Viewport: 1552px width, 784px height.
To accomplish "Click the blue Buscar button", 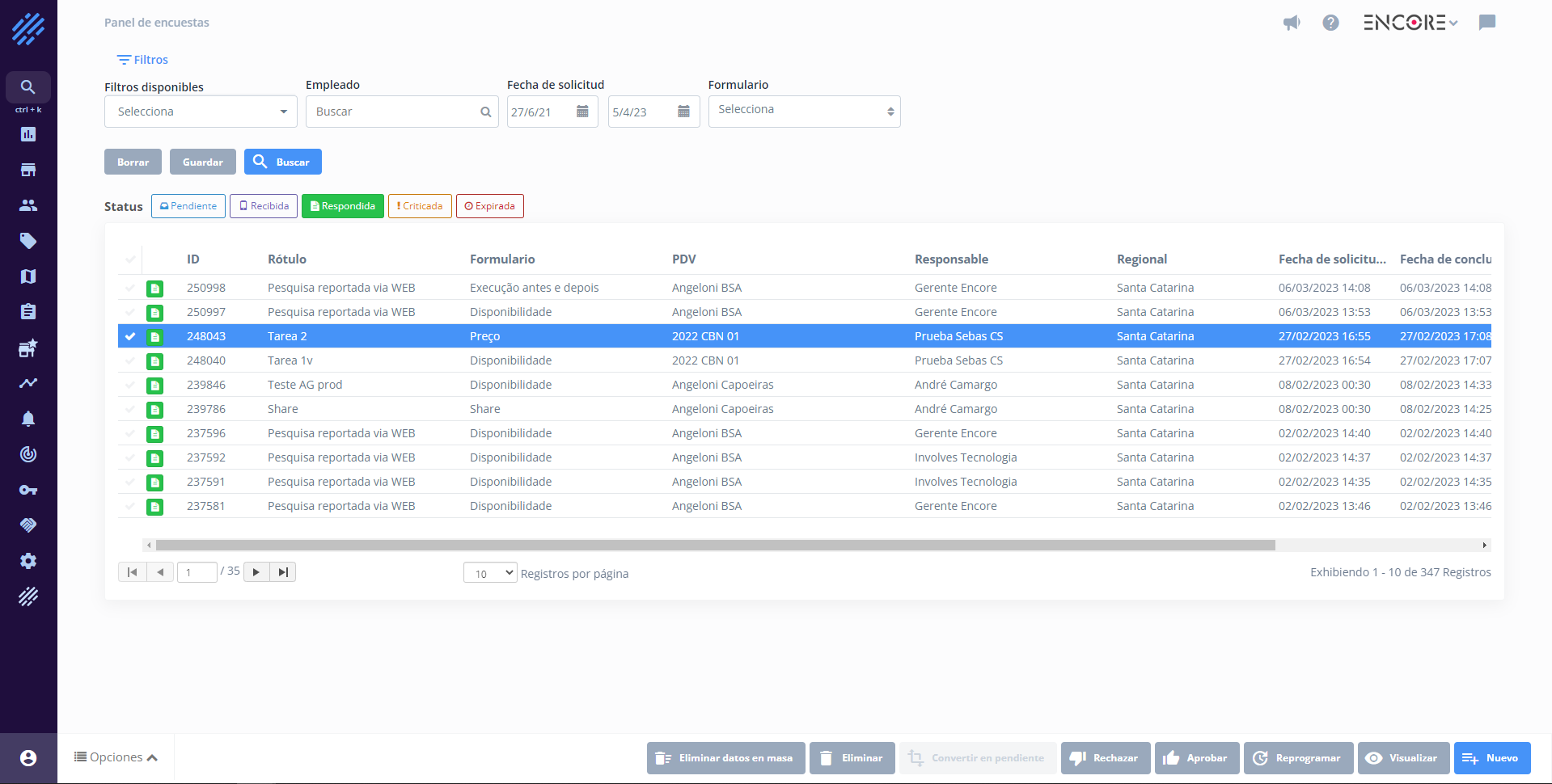I will [x=283, y=162].
